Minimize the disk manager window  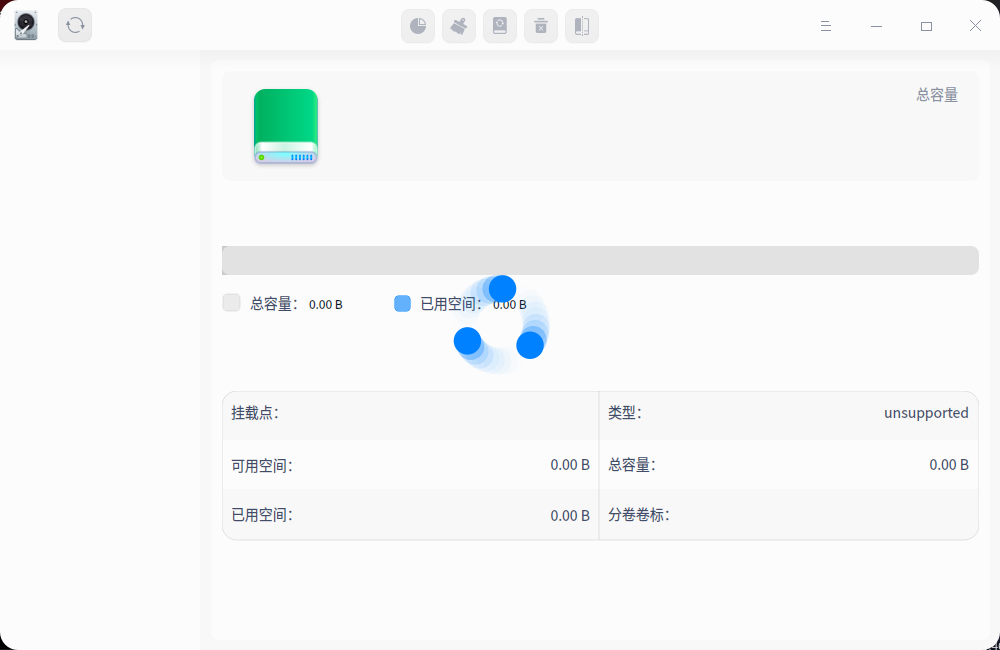[876, 26]
